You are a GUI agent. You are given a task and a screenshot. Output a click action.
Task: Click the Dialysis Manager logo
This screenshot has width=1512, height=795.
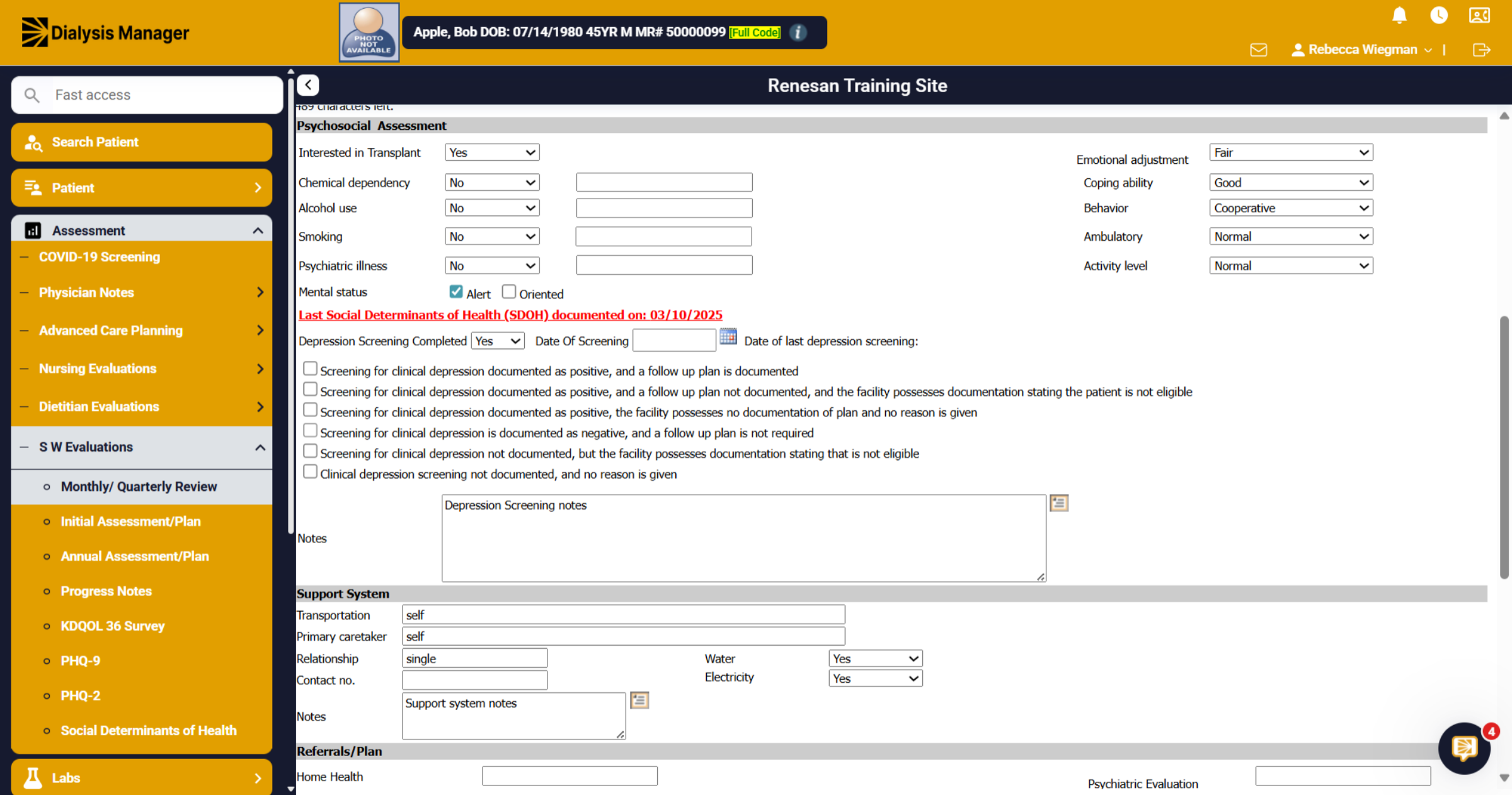click(105, 32)
